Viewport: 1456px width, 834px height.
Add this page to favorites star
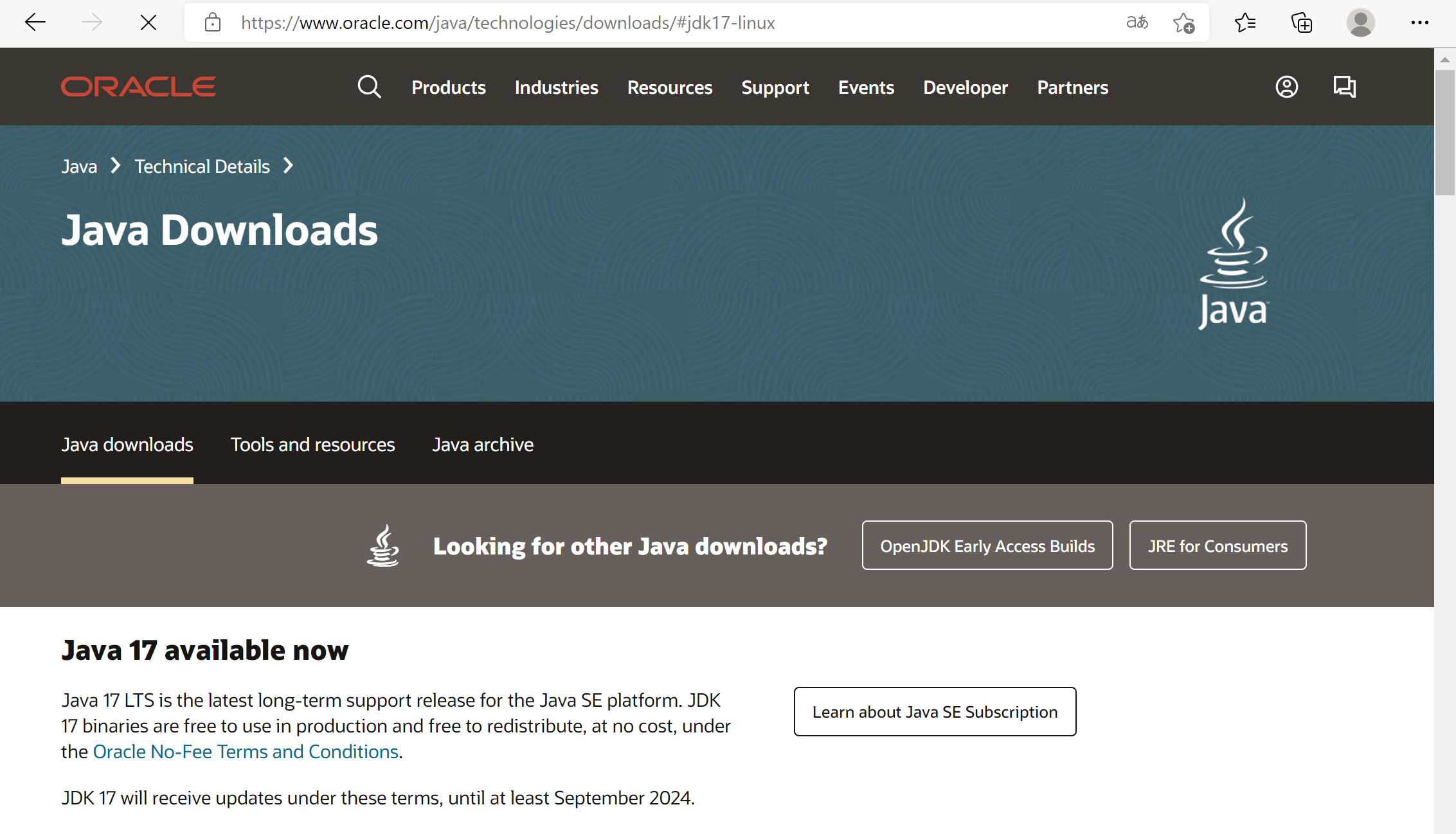coord(1183,23)
